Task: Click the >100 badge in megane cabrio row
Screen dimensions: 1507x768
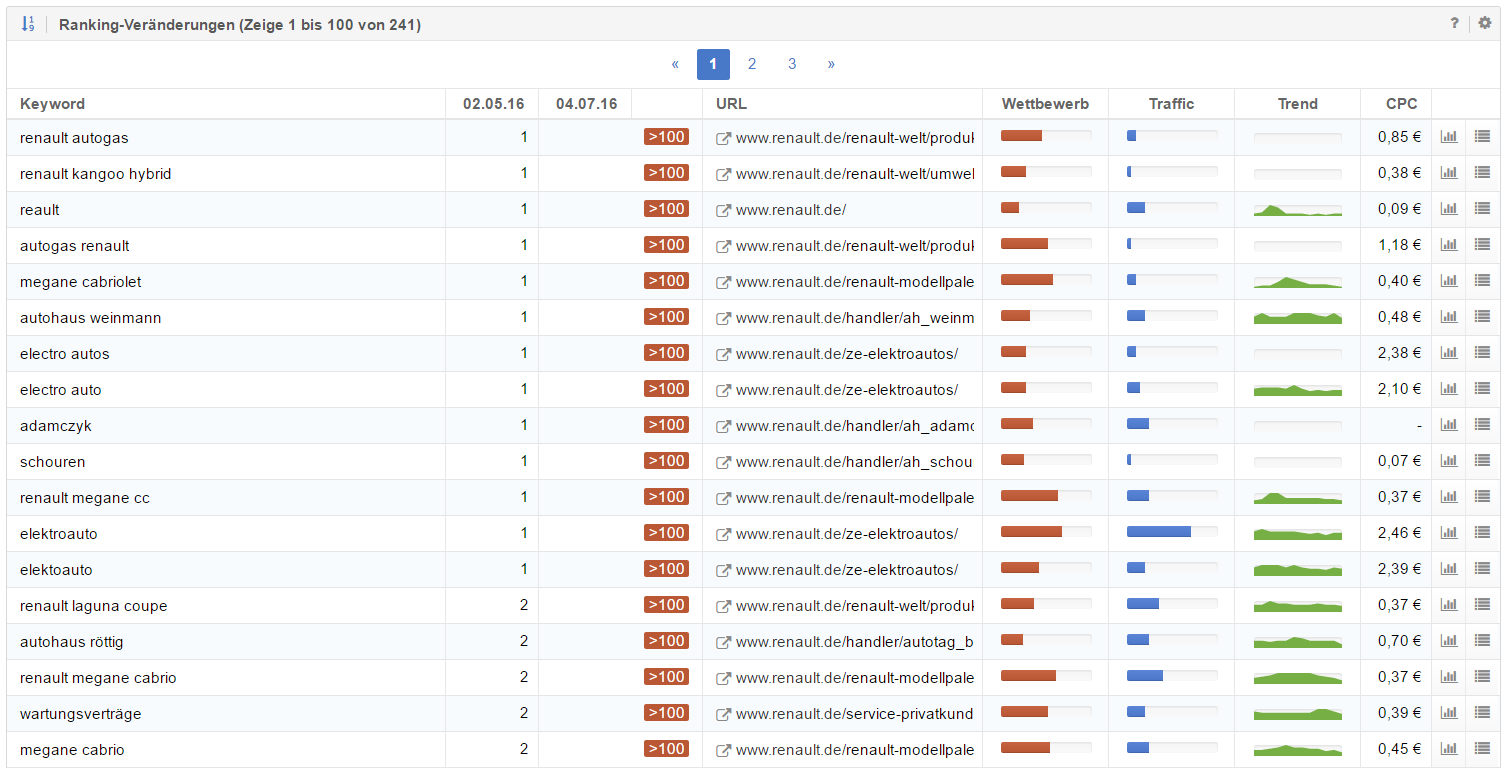Action: [666, 749]
